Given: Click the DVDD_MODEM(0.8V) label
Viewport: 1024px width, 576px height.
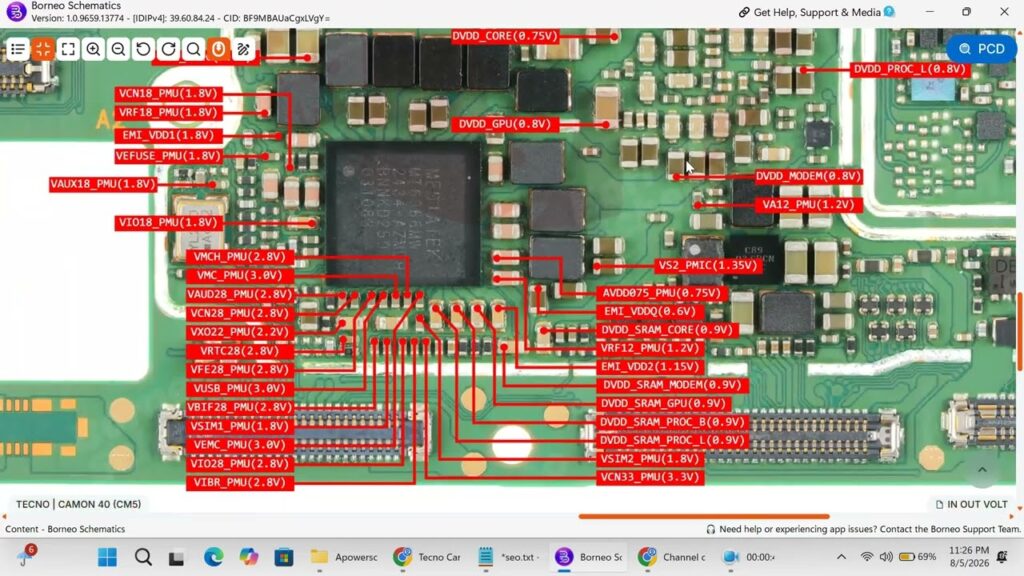Looking at the screenshot, I should 808,176.
